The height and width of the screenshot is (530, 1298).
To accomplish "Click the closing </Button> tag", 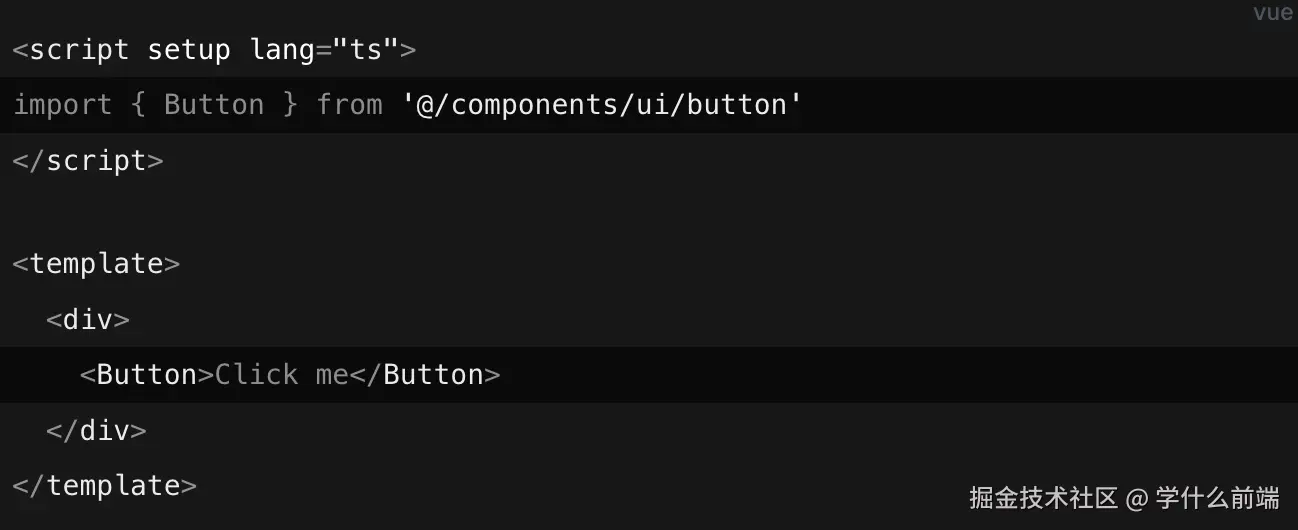I will click(x=425, y=375).
